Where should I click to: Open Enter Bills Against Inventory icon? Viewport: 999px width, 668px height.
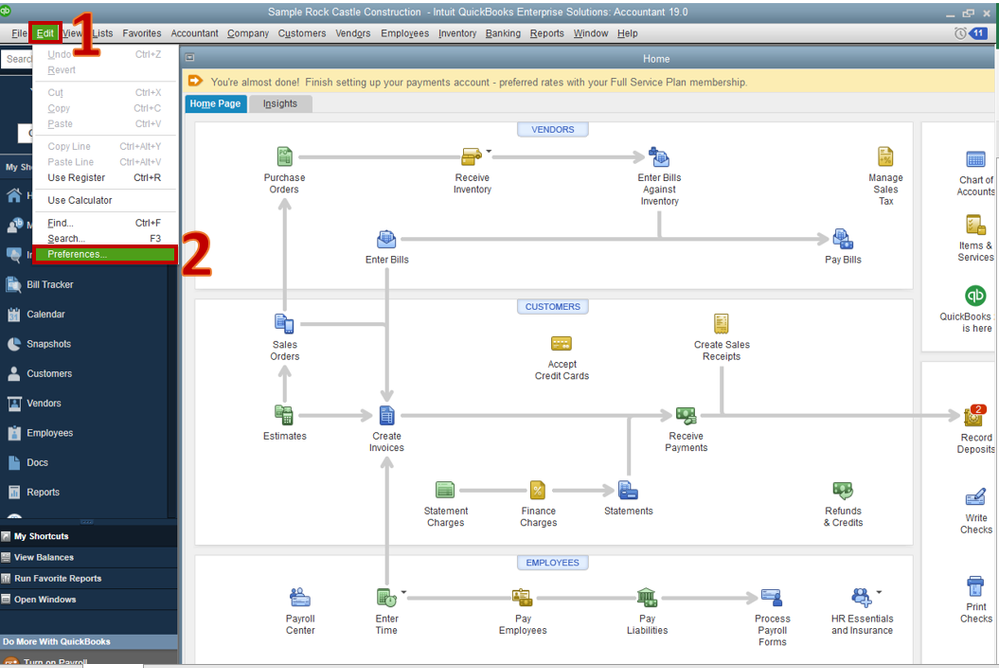point(659,156)
